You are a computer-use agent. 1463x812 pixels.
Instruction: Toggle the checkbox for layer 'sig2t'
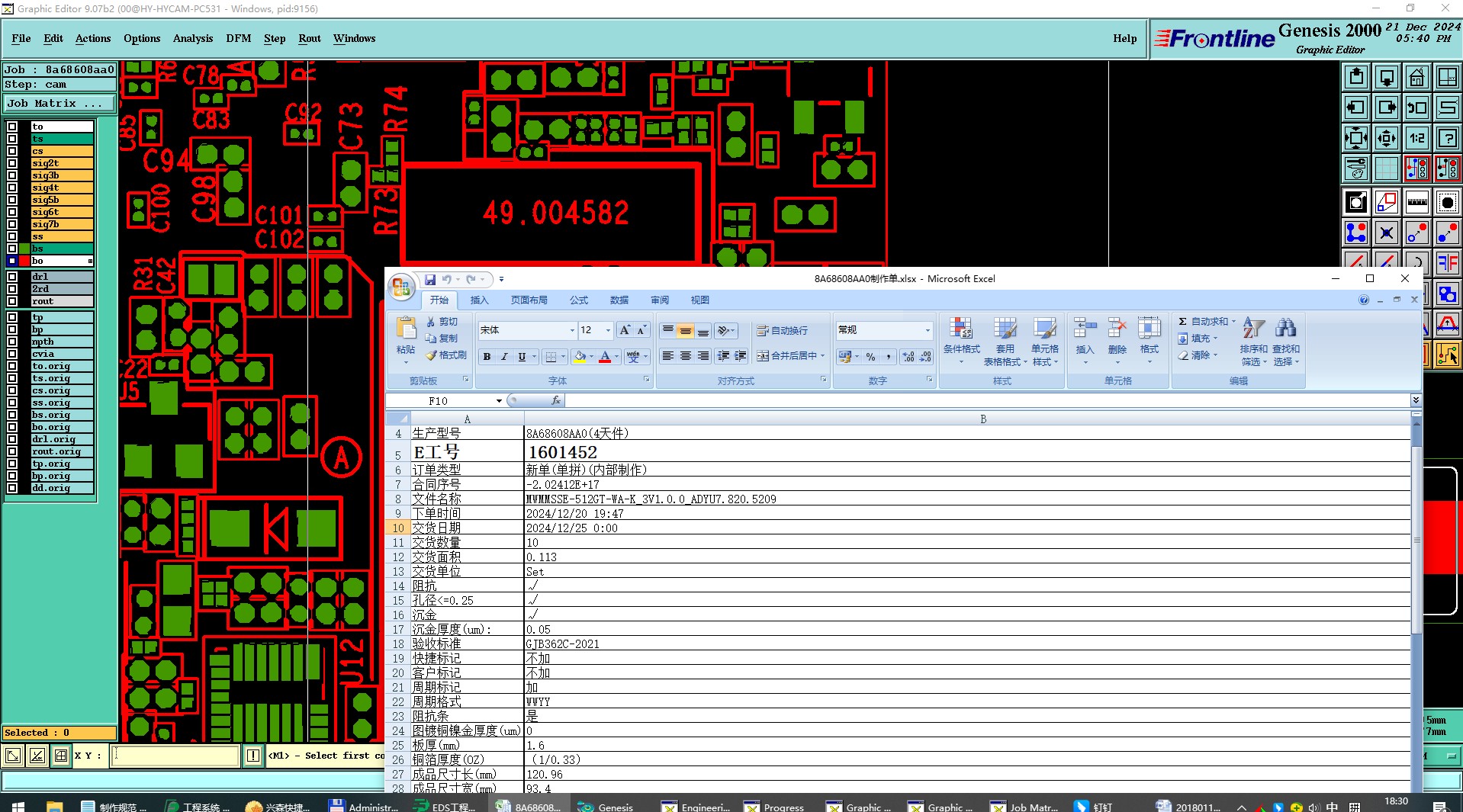[x=12, y=163]
